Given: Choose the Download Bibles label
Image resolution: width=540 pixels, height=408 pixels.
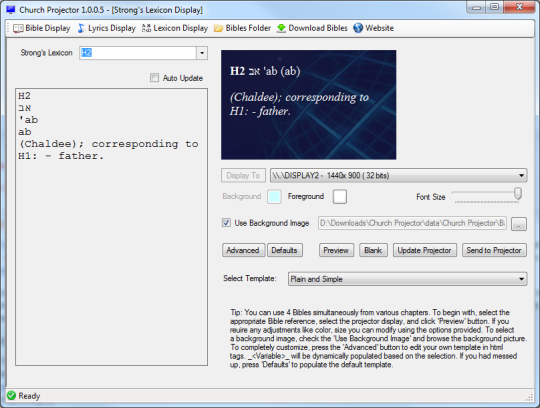Looking at the screenshot, I should [318, 28].
